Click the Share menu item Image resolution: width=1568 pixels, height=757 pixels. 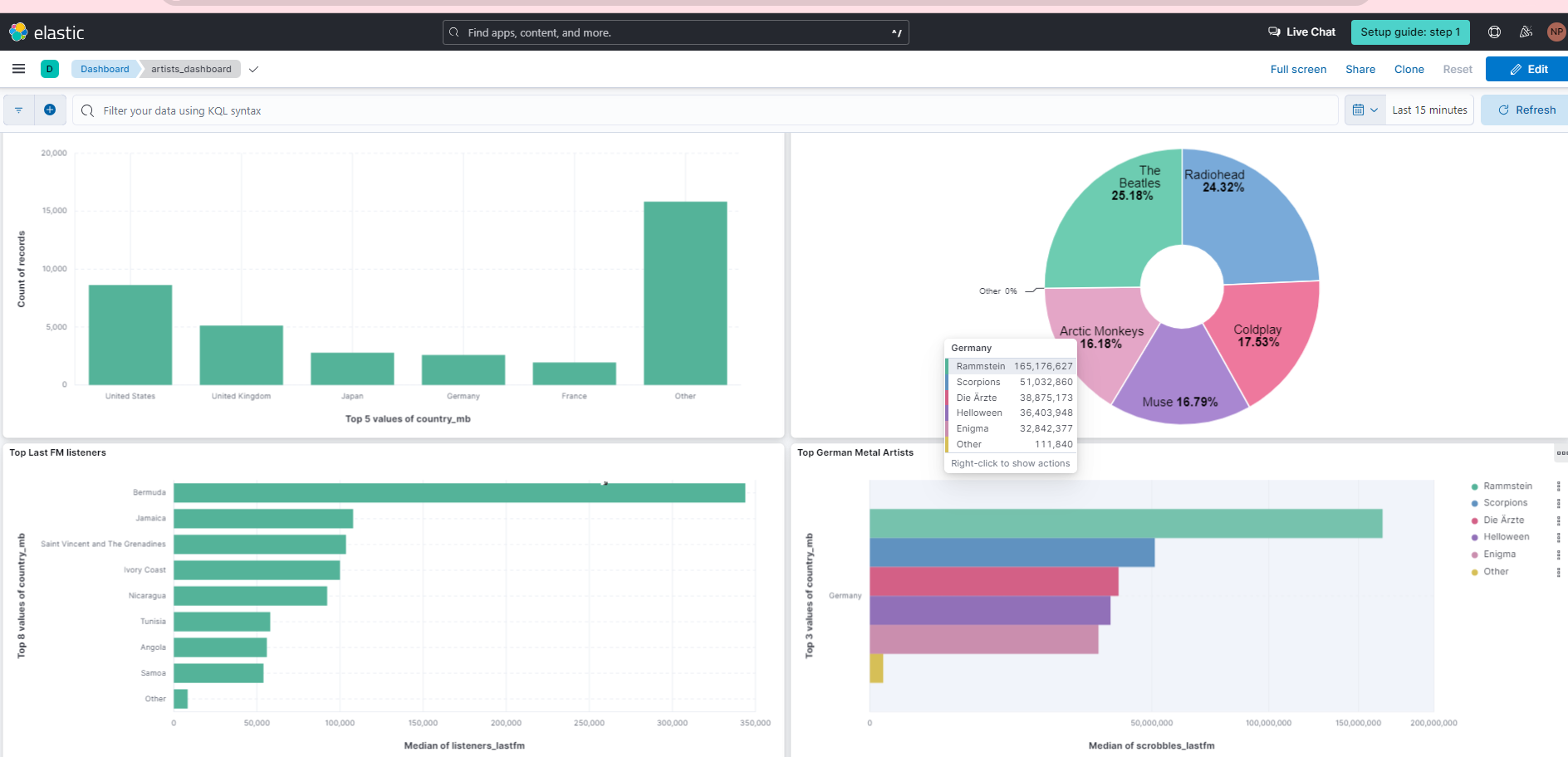(x=1360, y=69)
